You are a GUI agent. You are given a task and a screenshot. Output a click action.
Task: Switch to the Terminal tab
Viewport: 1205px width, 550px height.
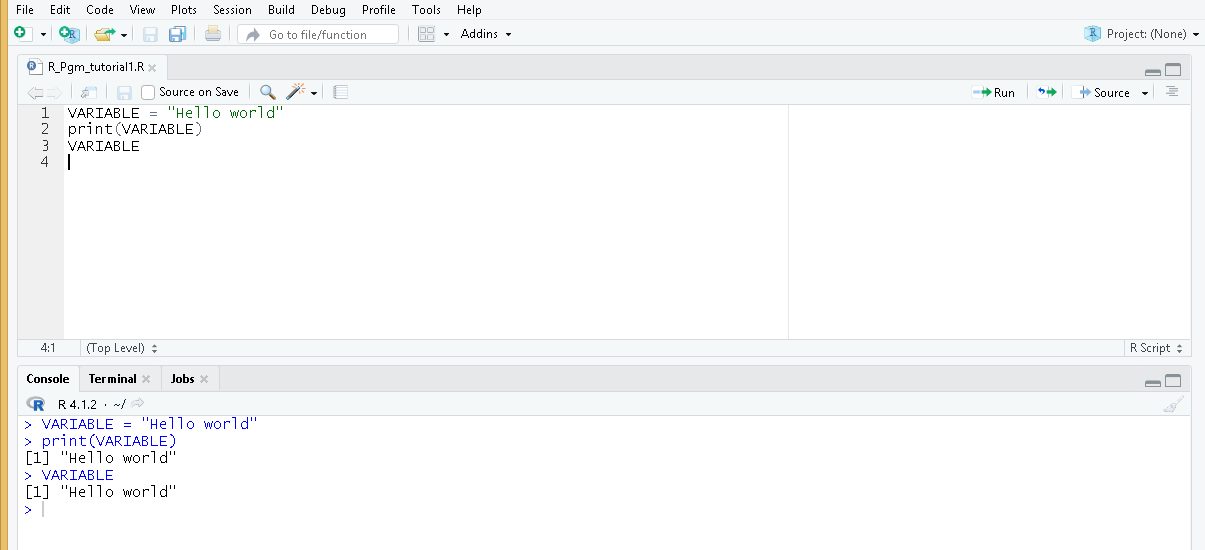(112, 379)
